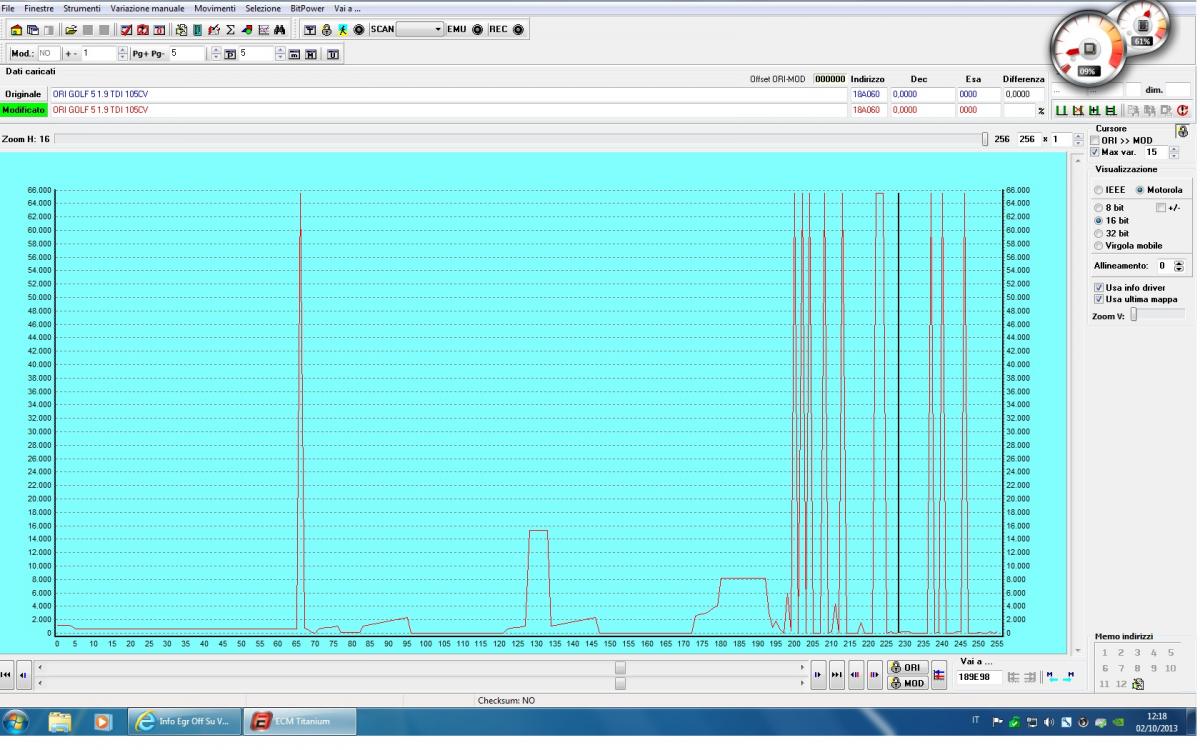Click the lower horizontal scrollbar thumb under chart
Image resolution: width=1200 pixels, height=750 pixels.
620,683
